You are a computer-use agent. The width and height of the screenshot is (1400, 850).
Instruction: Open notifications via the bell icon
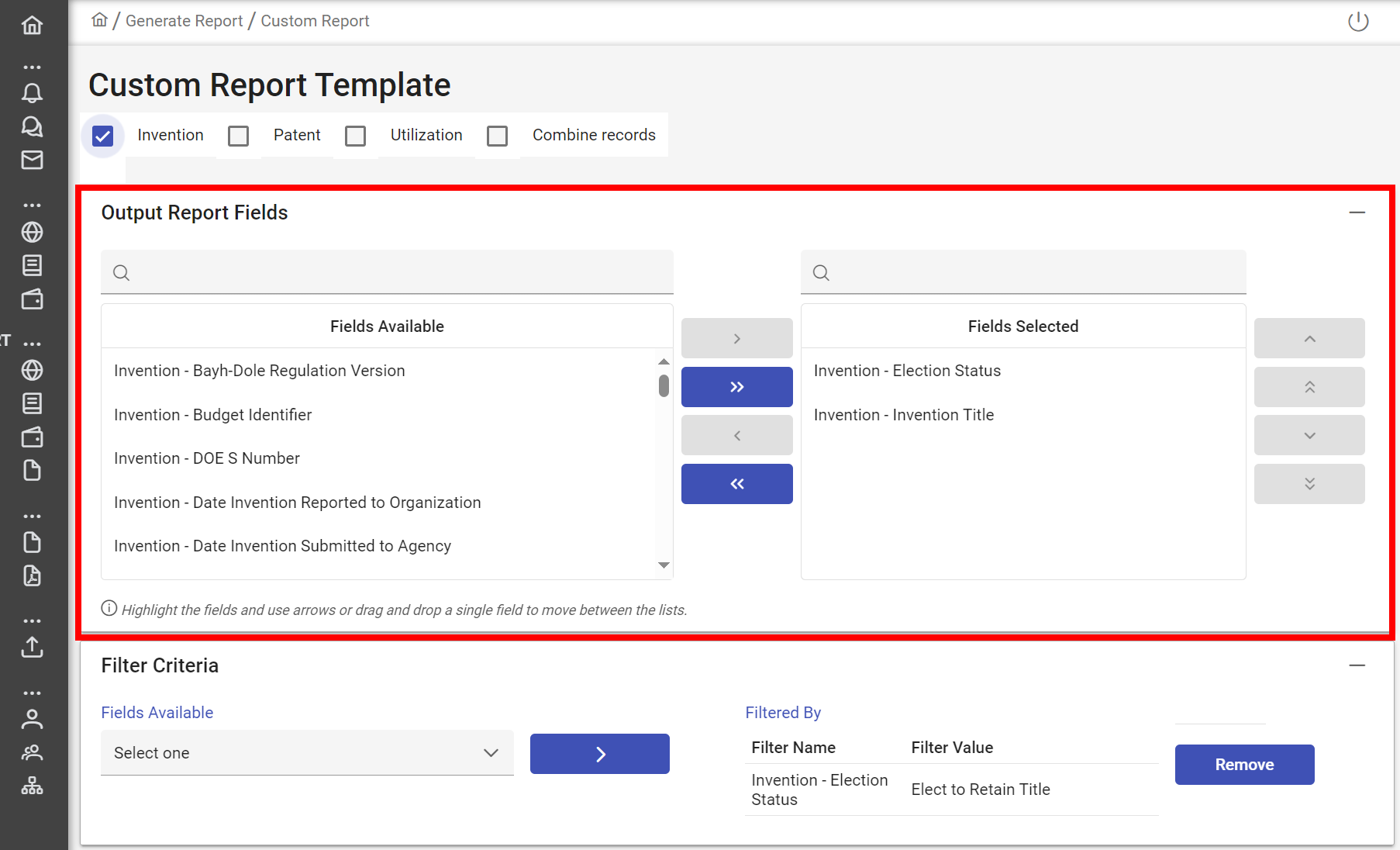32,92
